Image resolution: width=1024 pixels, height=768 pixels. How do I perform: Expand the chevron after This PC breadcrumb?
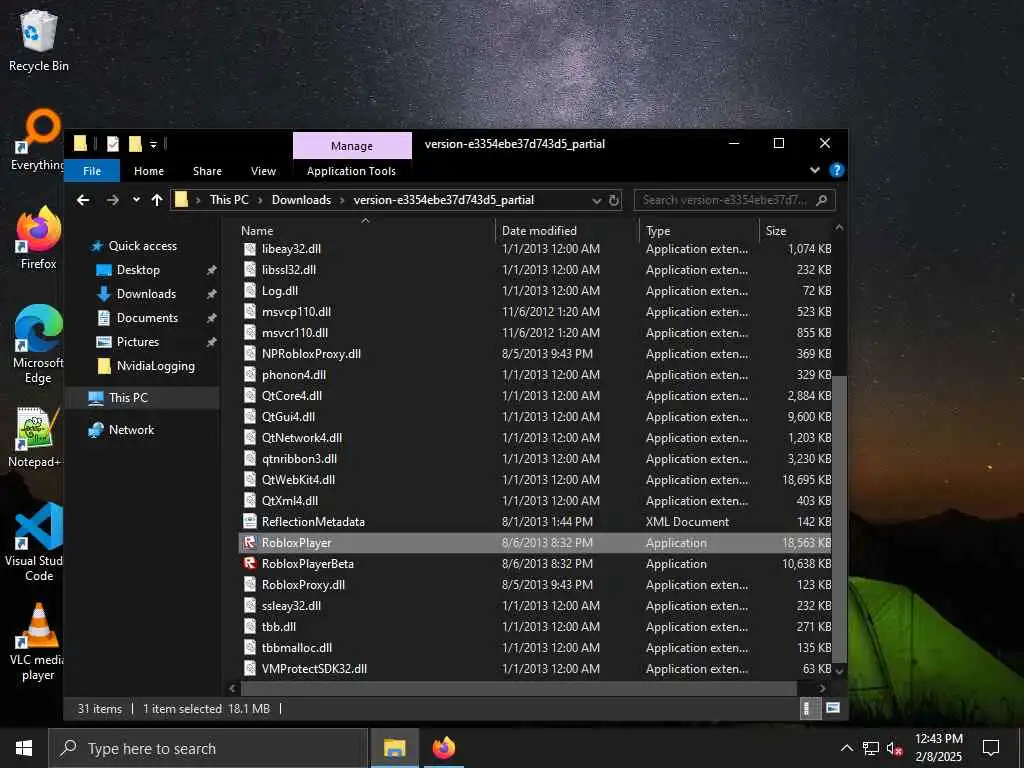click(x=260, y=200)
